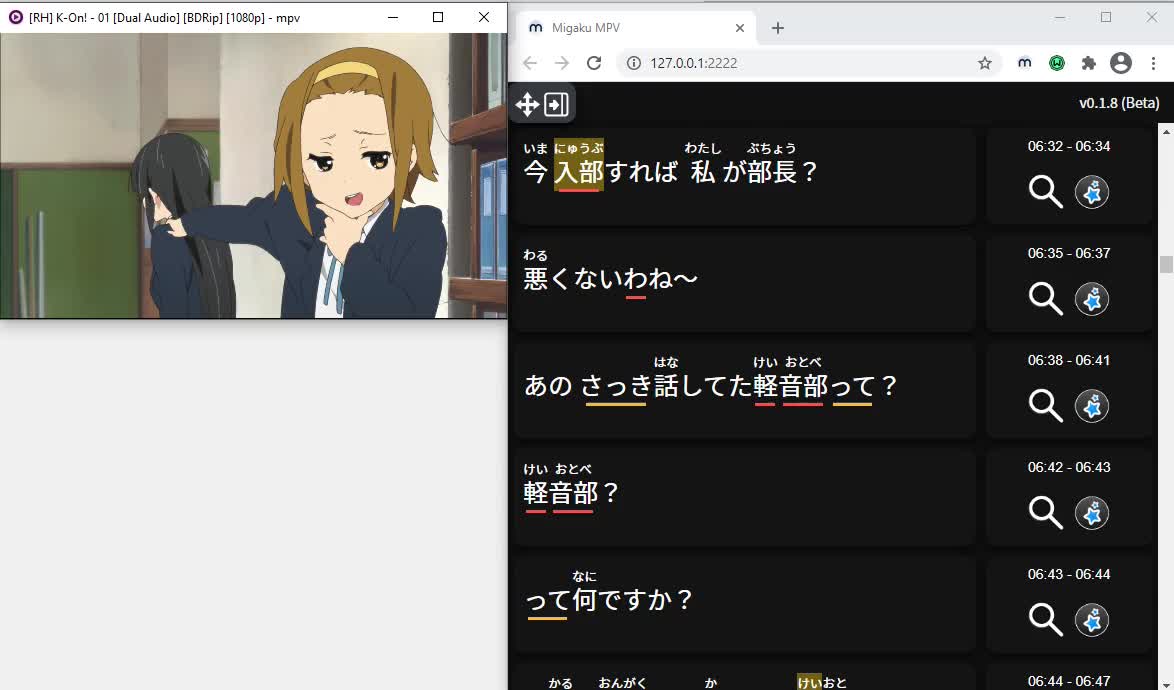Search the 06:35 - 06:37 subtitle line
Image resolution: width=1174 pixels, height=690 pixels.
tap(1045, 299)
